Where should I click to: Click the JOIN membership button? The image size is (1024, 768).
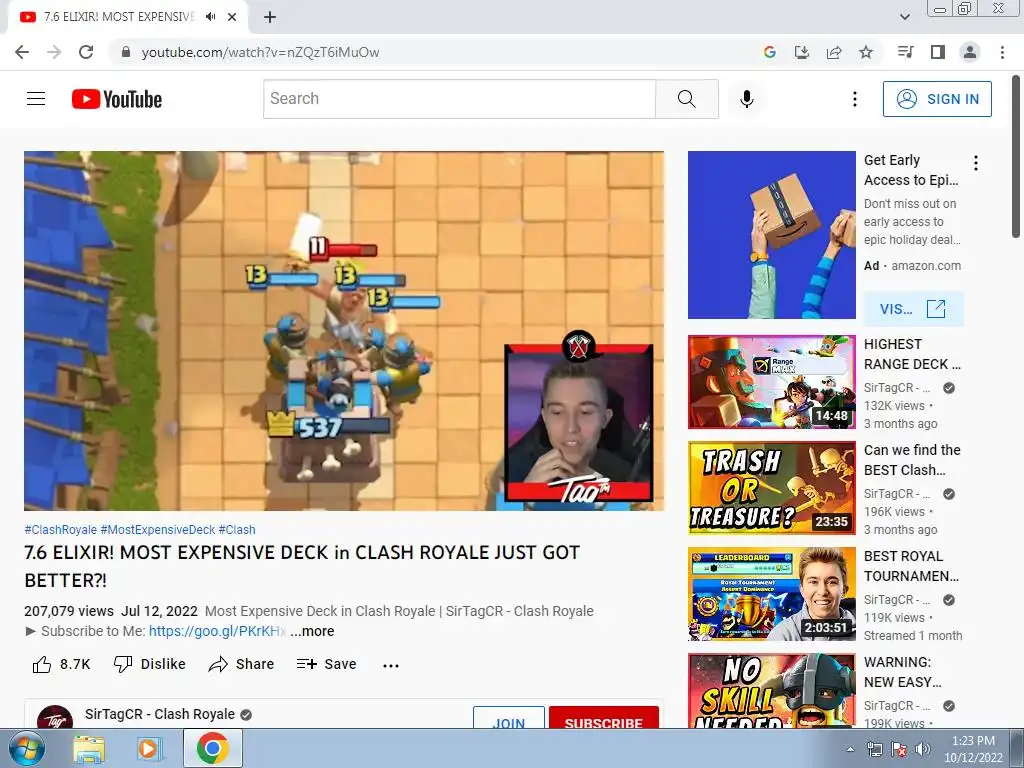click(509, 718)
